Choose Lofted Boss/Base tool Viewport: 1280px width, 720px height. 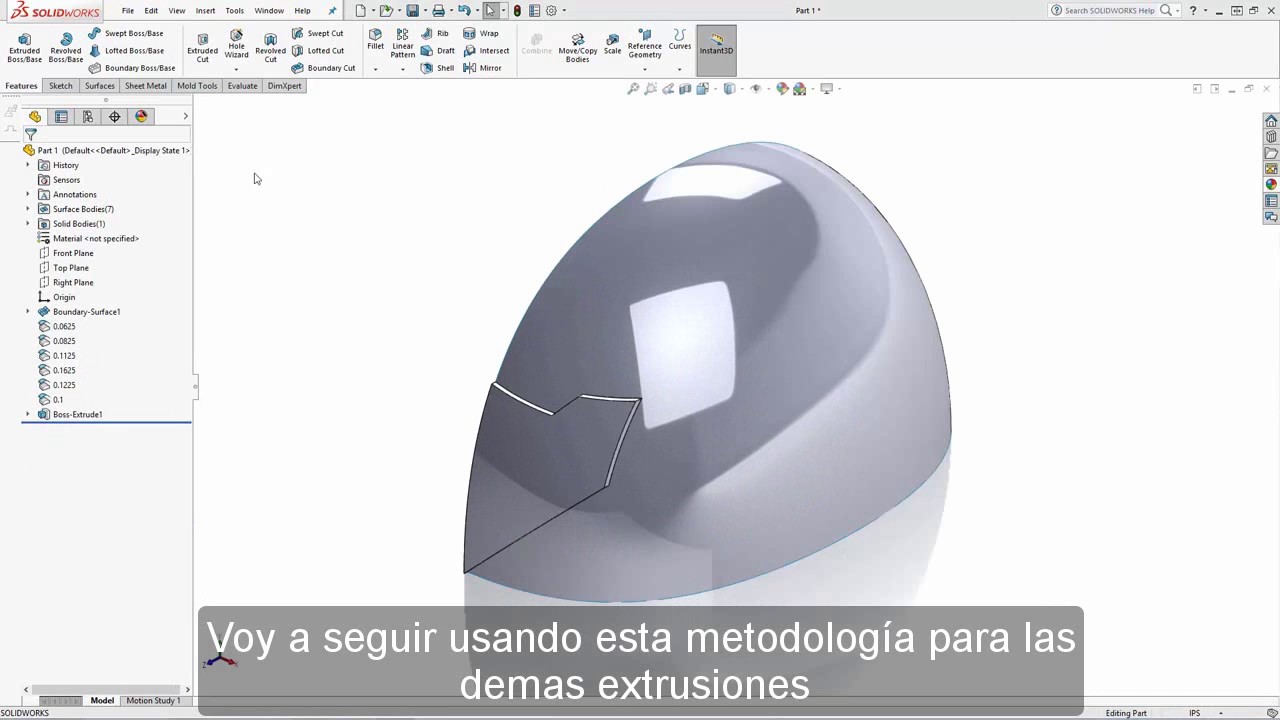[126, 50]
